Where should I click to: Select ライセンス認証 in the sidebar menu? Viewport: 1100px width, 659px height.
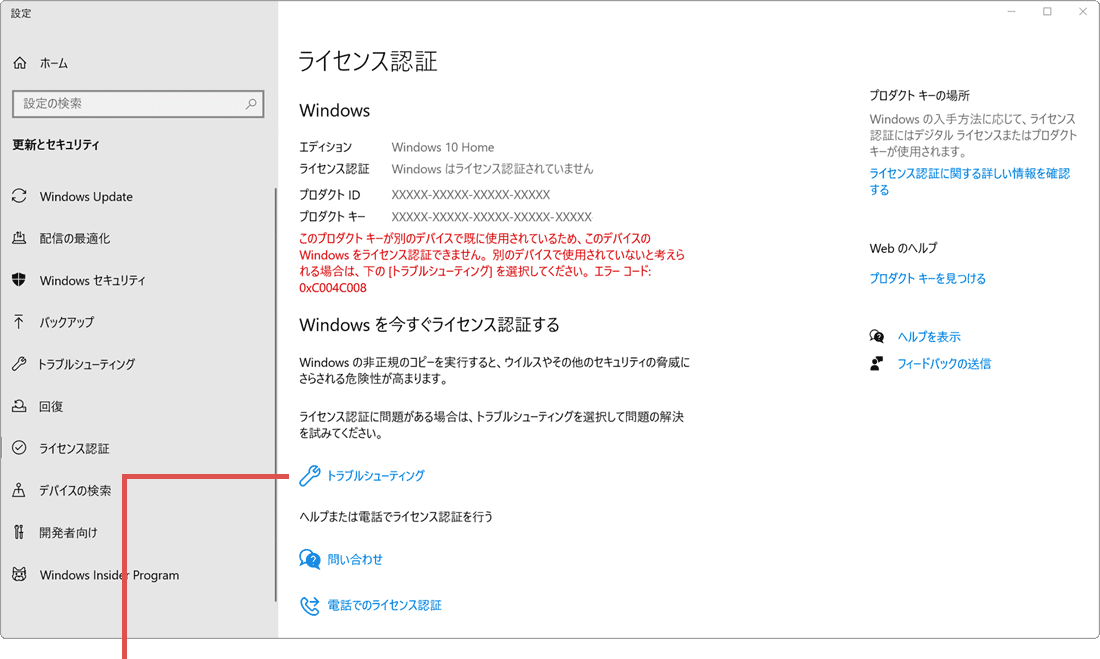pos(75,448)
